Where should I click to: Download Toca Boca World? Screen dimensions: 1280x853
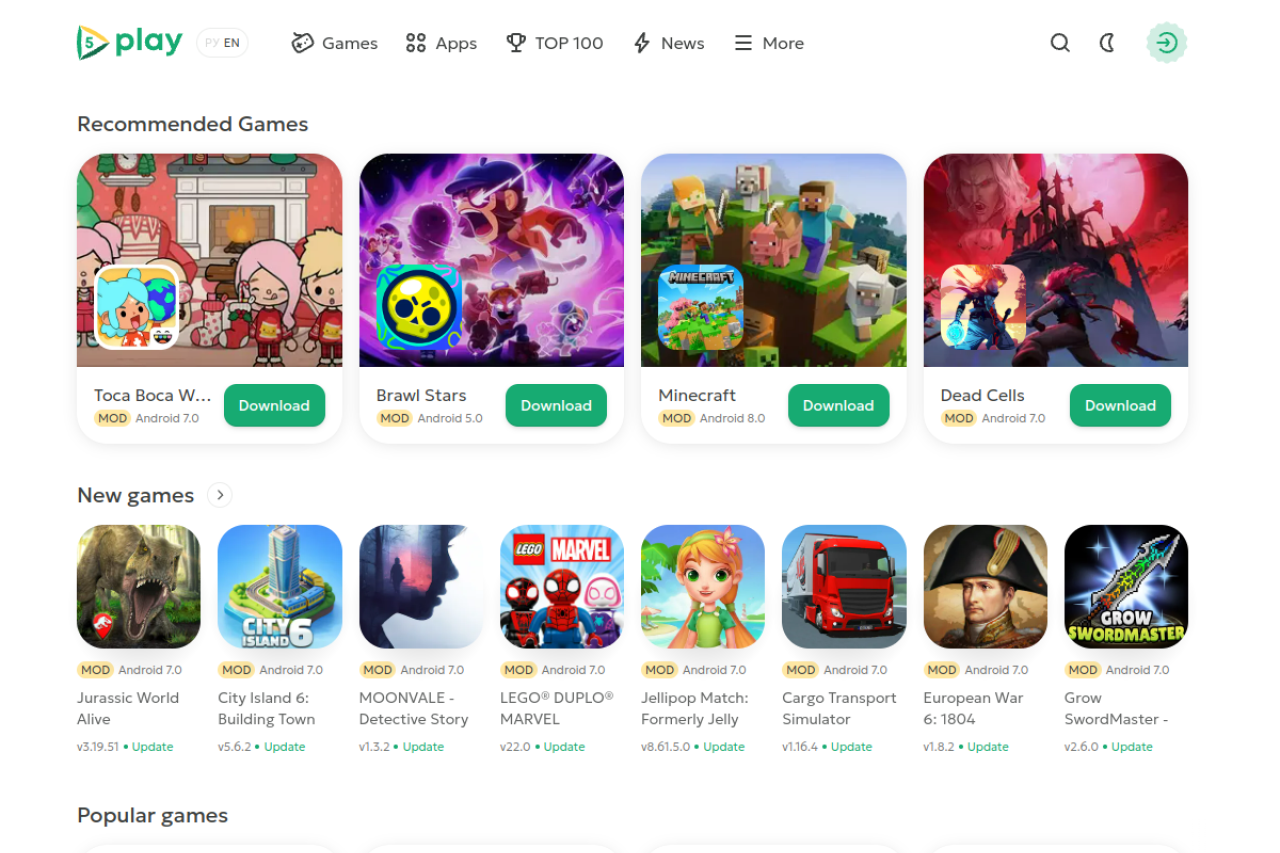point(274,405)
